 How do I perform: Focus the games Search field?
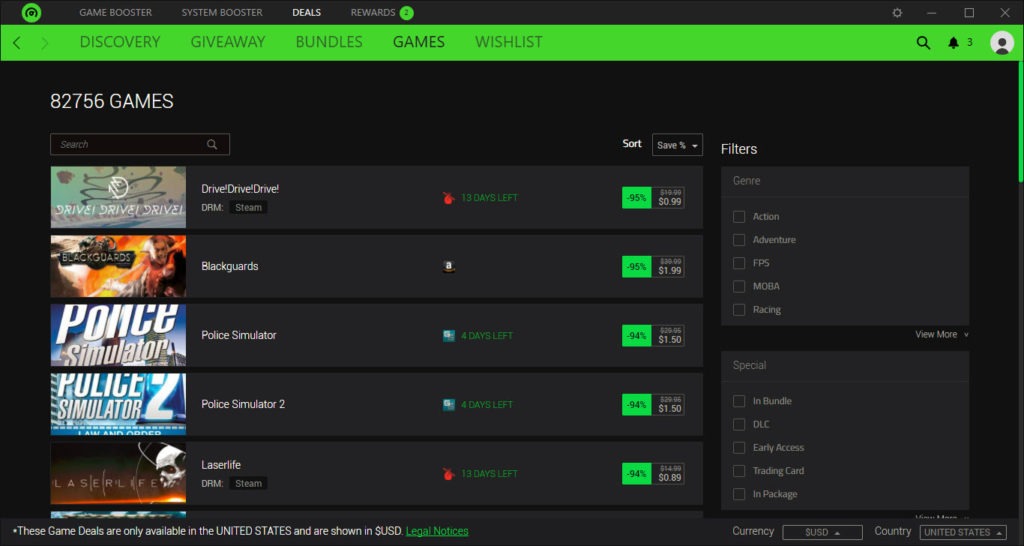pyautogui.click(x=140, y=144)
